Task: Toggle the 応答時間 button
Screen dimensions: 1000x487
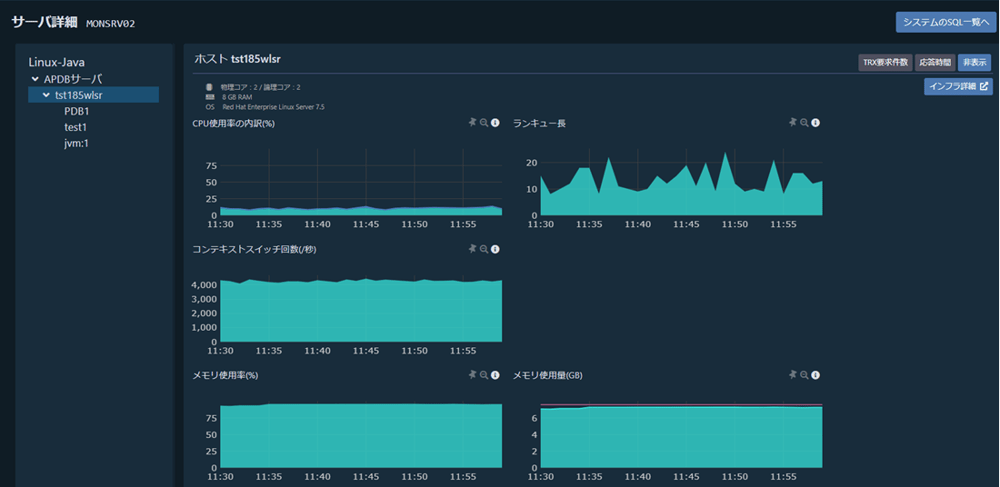Action: pyautogui.click(x=935, y=62)
